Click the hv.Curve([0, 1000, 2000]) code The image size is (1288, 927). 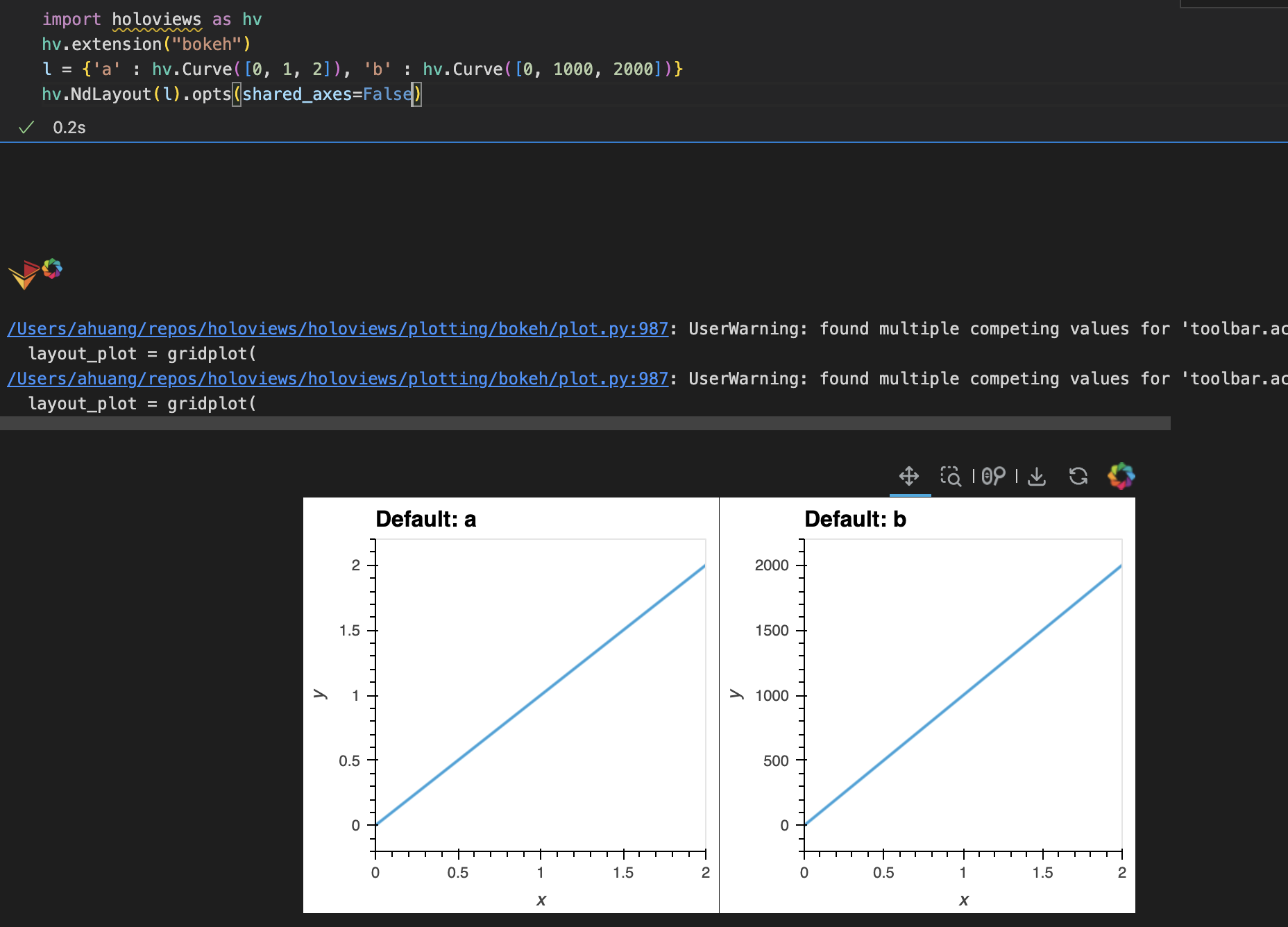[547, 69]
